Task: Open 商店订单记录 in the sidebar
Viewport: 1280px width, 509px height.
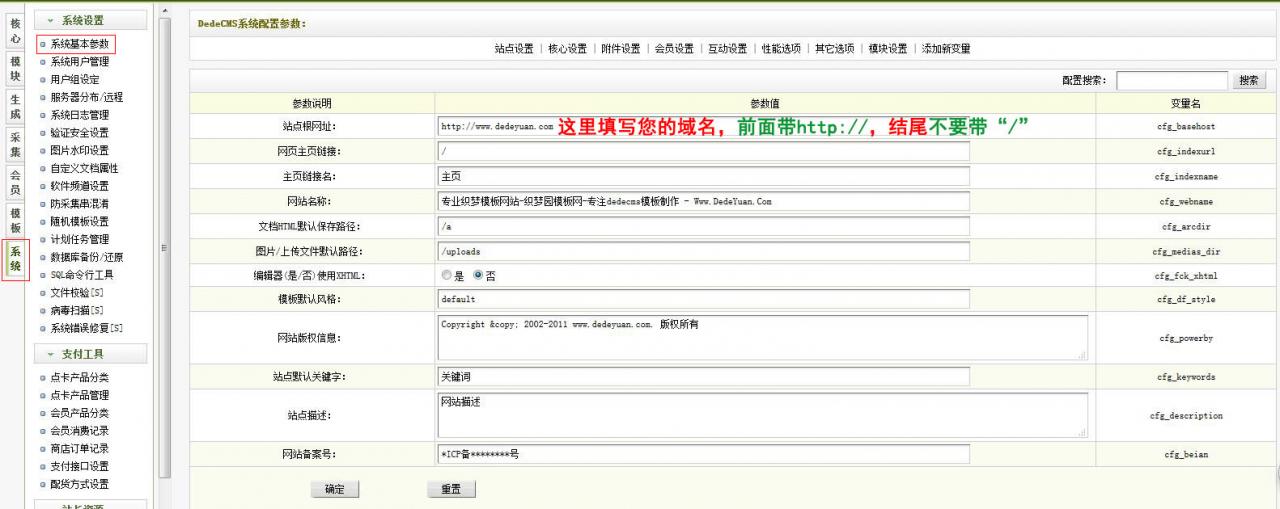Action: 80,449
